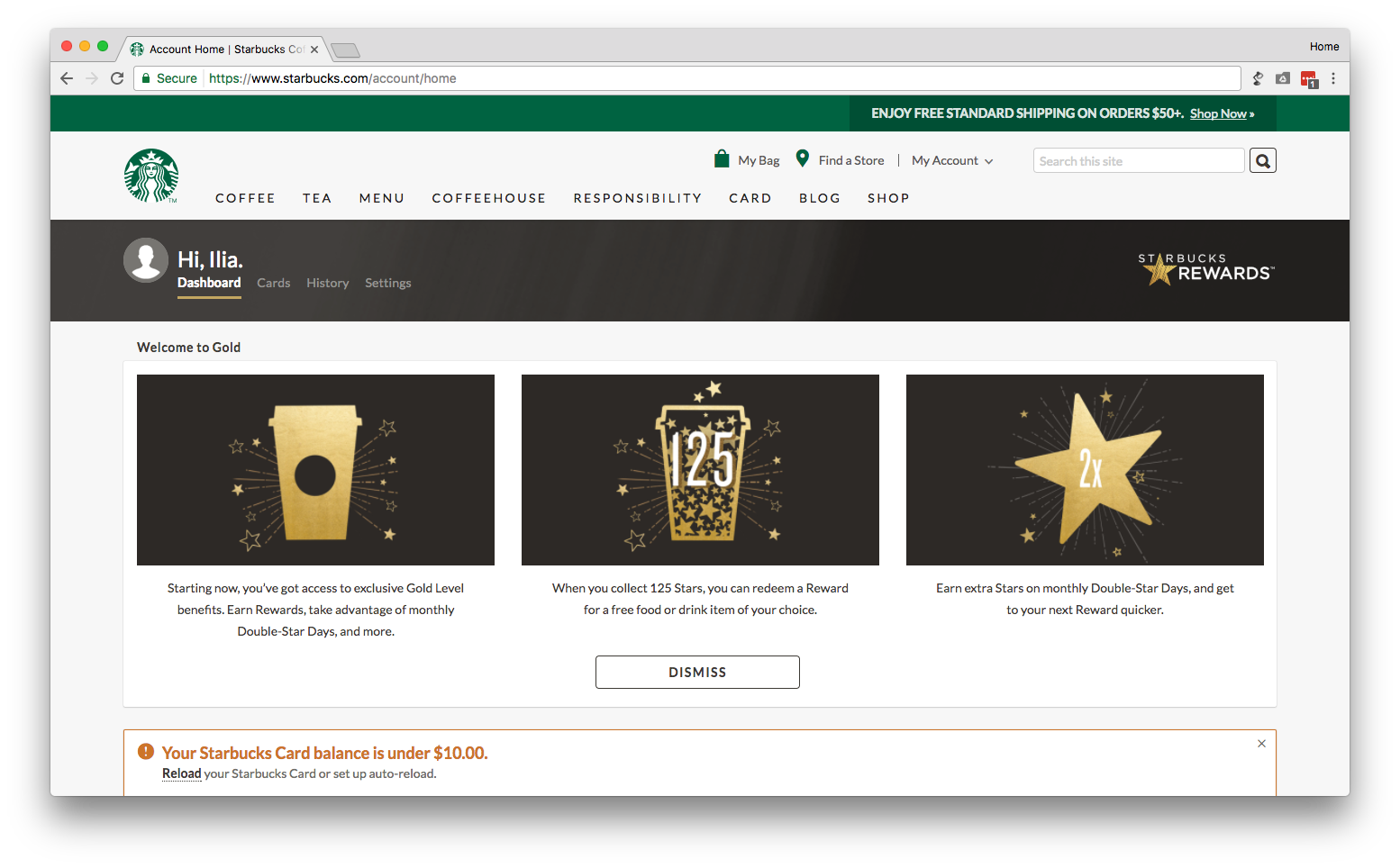This screenshot has width=1400, height=868.
Task: Open the My Bag shopping bag icon
Action: pos(722,159)
